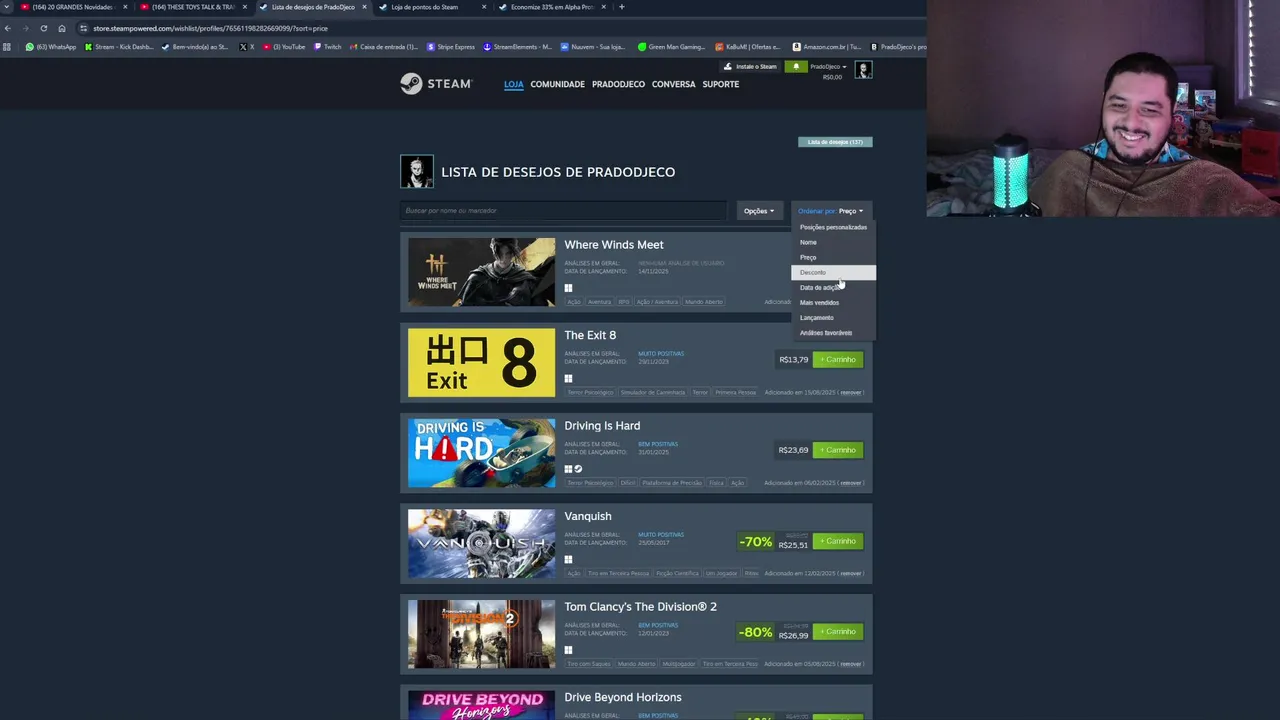Open the CONVERSA navigation tab
Image resolution: width=1280 pixels, height=720 pixels.
click(x=673, y=84)
